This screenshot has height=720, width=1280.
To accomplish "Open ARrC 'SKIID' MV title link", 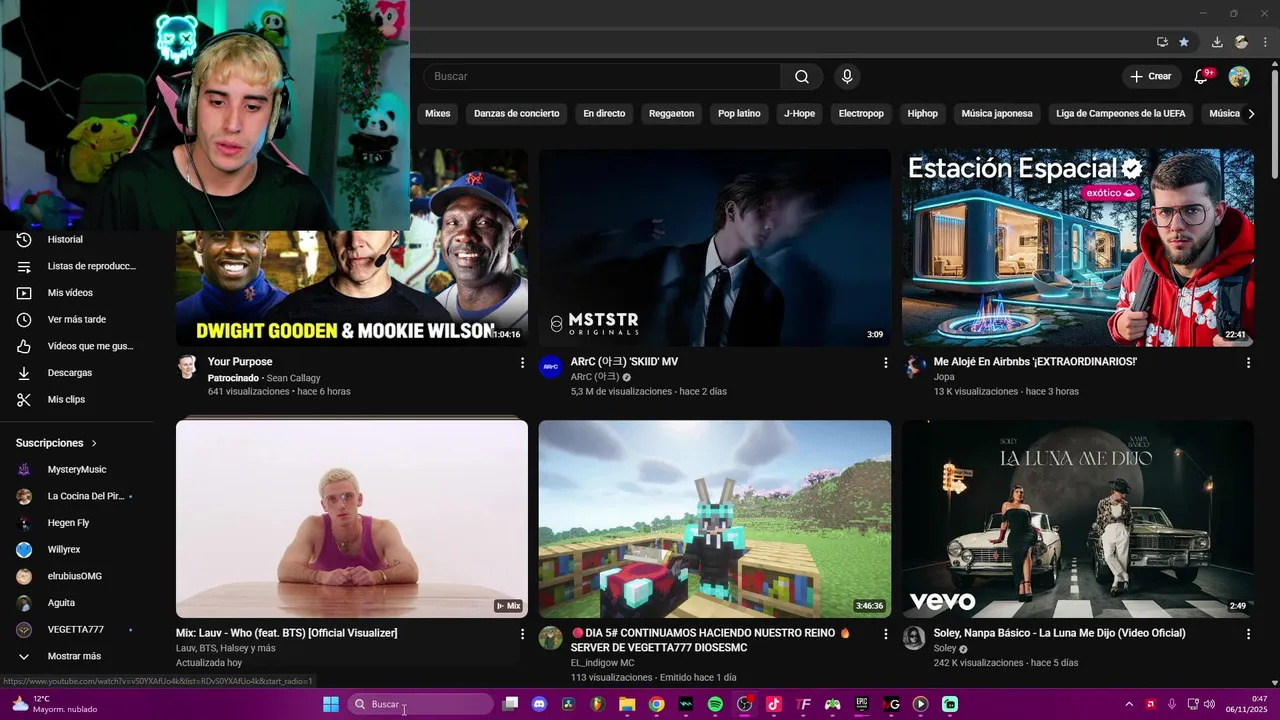I will tap(624, 362).
